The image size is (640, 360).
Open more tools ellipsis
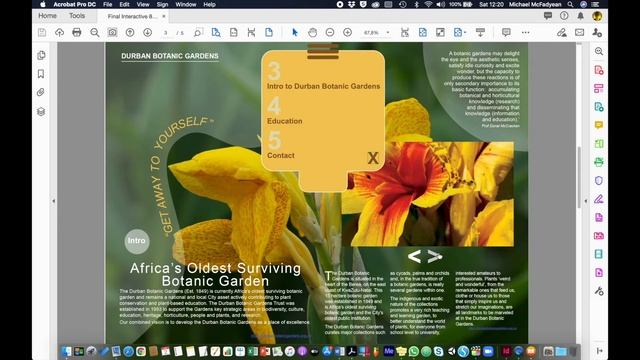[x=525, y=33]
